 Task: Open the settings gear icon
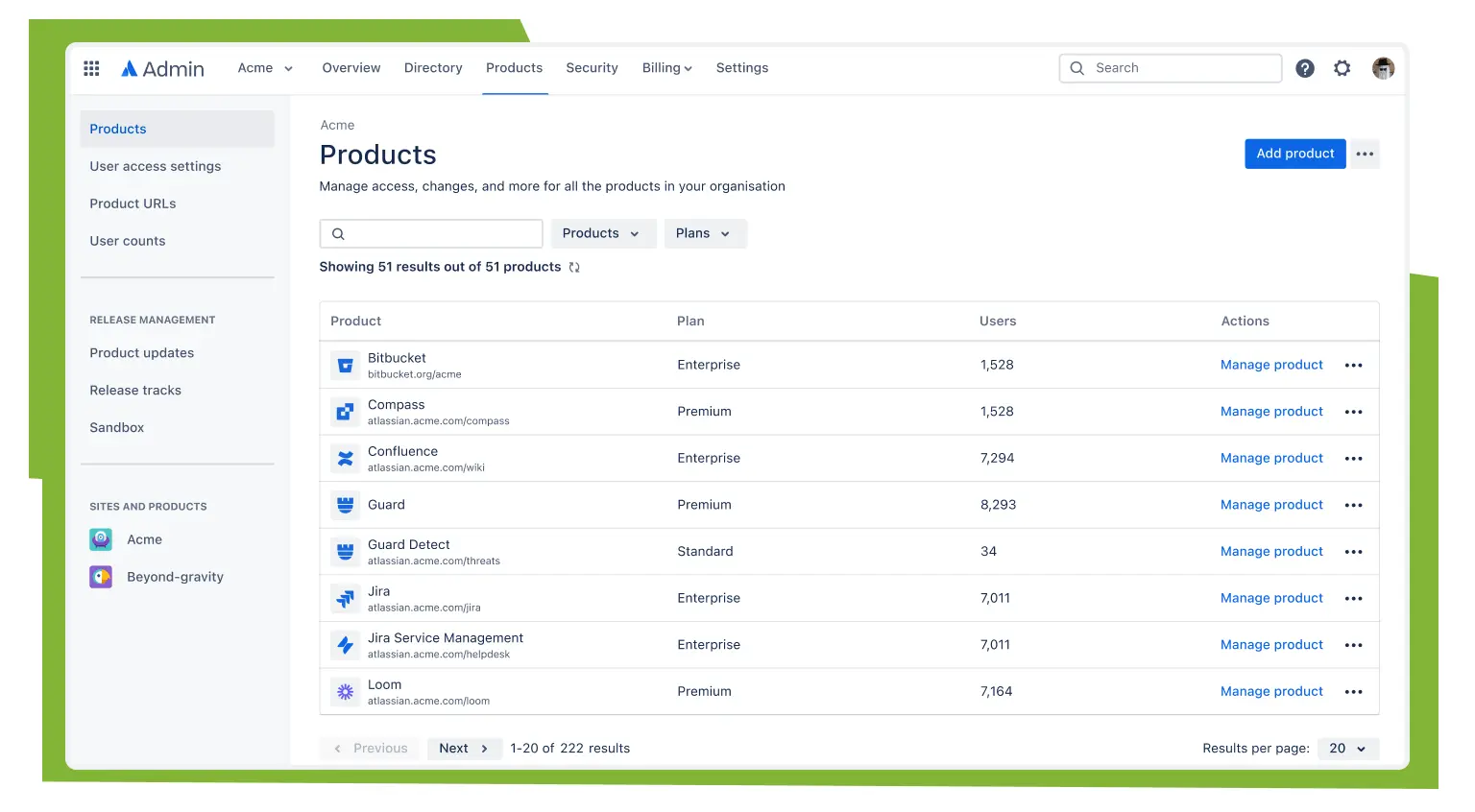point(1342,68)
